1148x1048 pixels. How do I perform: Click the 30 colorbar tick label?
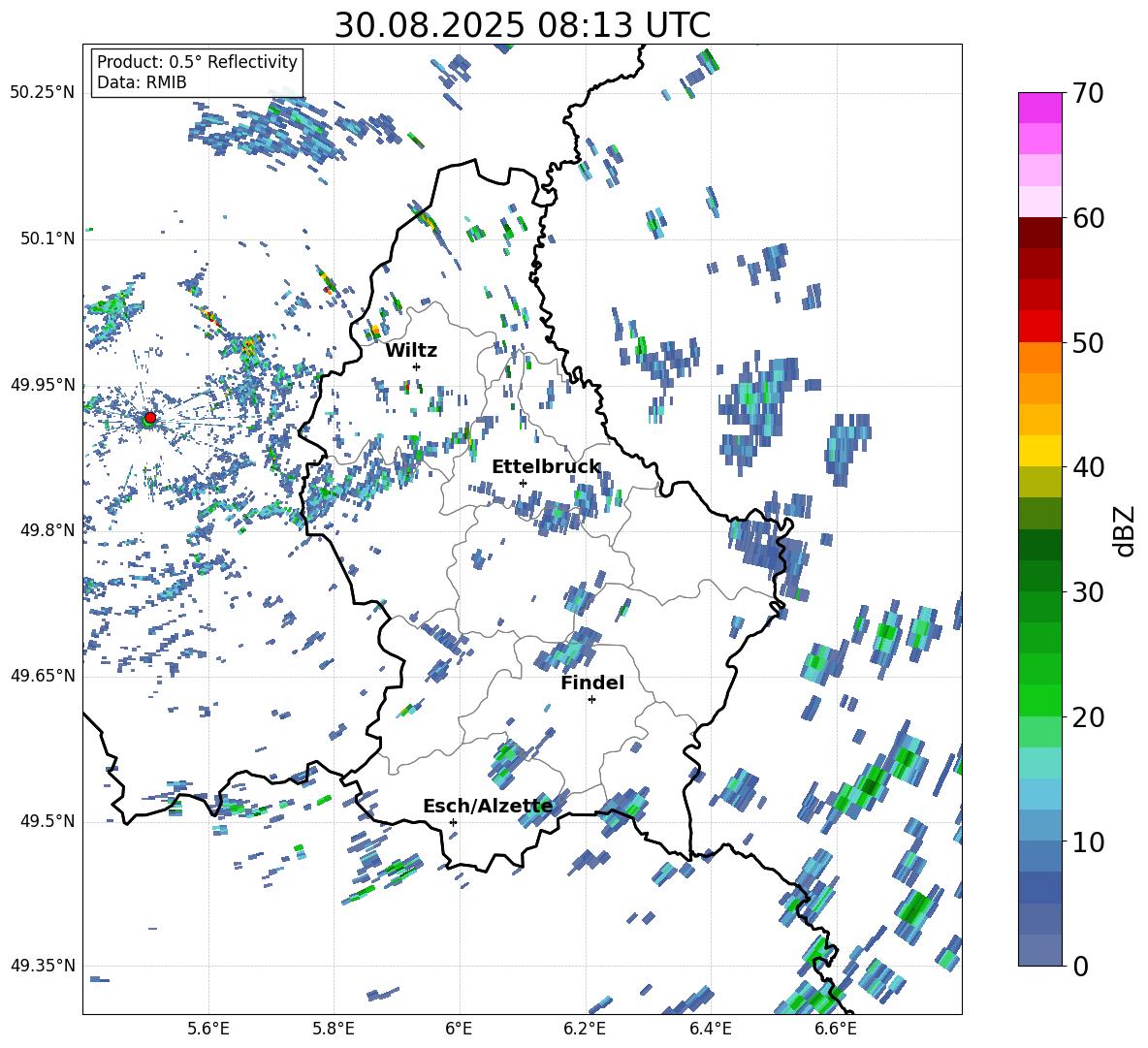coord(1088,592)
